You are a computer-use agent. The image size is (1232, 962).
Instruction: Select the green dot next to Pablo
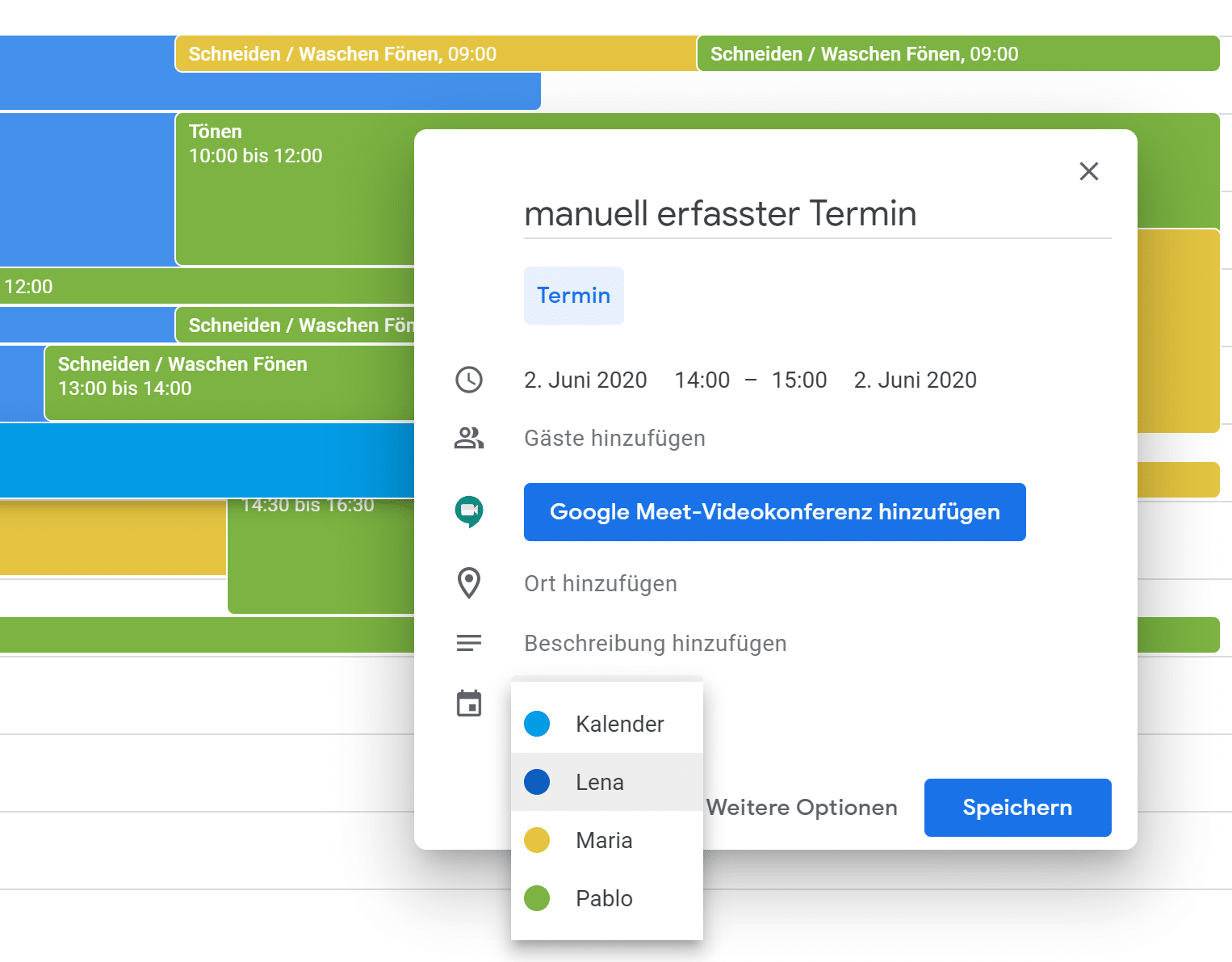pos(536,898)
